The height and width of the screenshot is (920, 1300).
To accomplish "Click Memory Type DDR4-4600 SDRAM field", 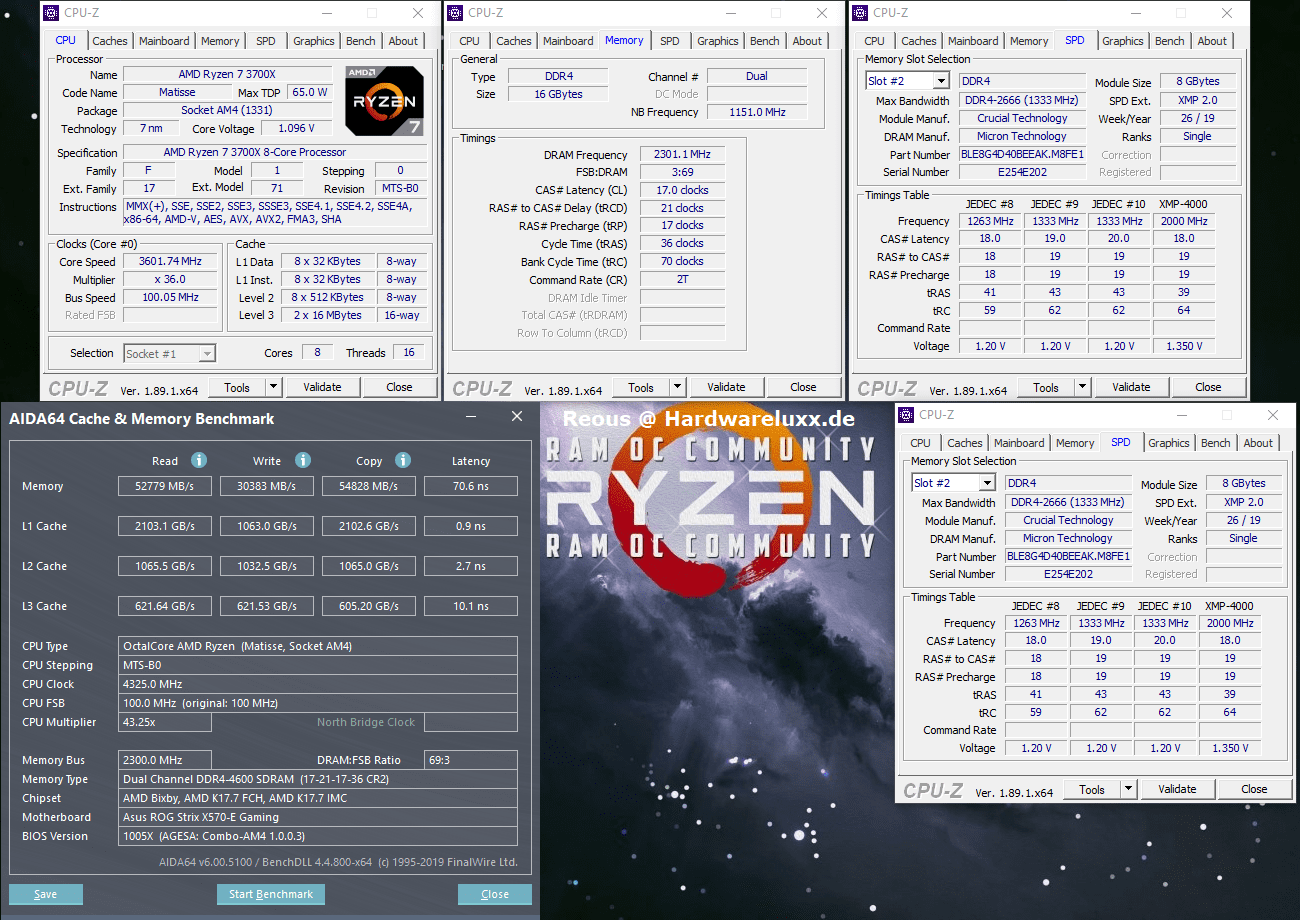I will [318, 779].
